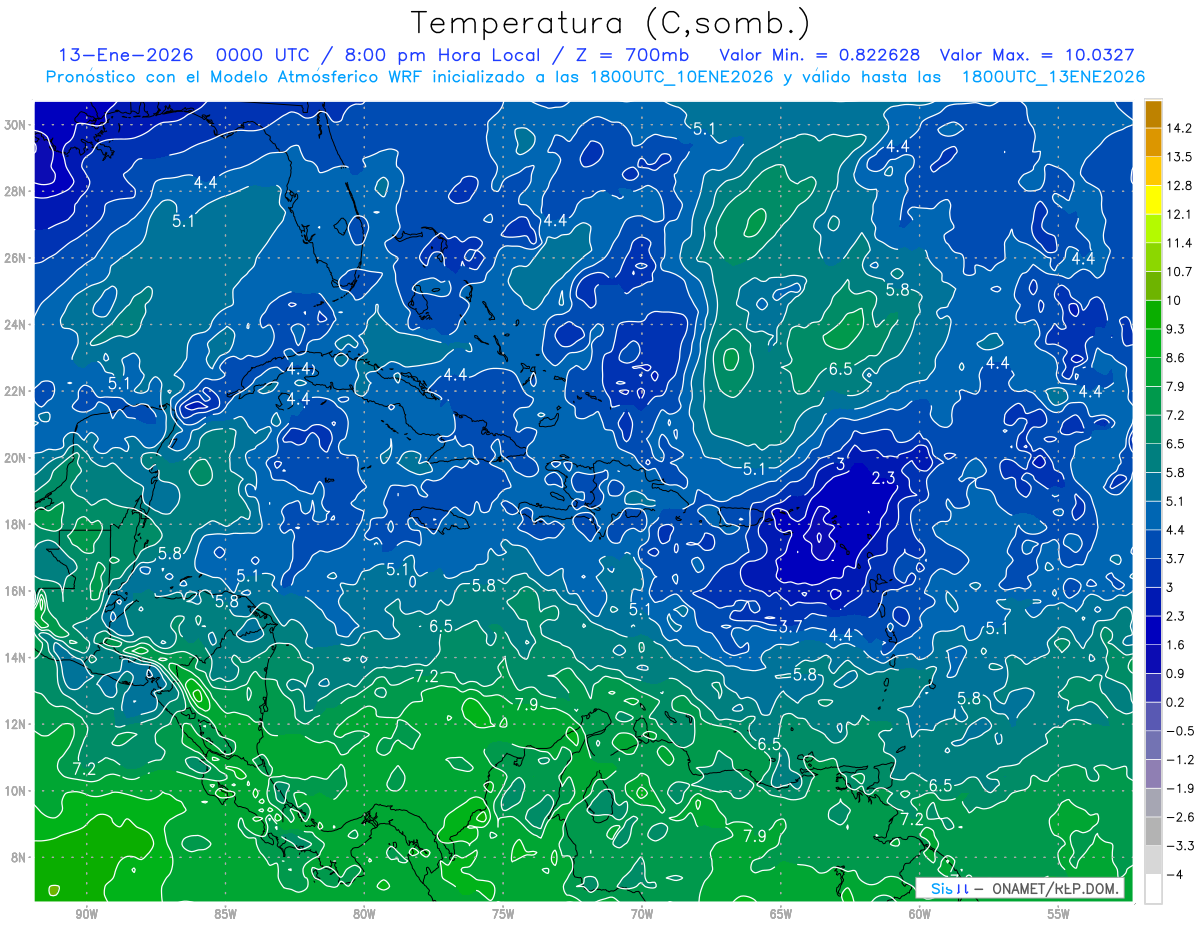Click the "26N" latitude axis label
The width and height of the screenshot is (1200, 927).
[x=17, y=258]
